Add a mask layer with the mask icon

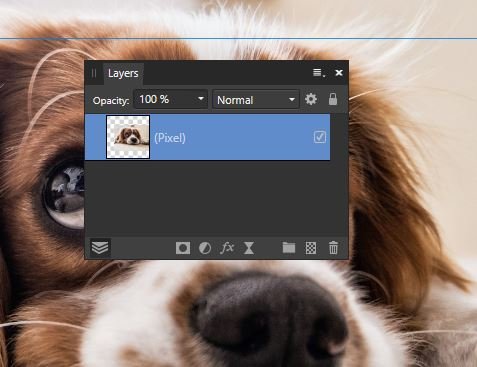pos(183,248)
